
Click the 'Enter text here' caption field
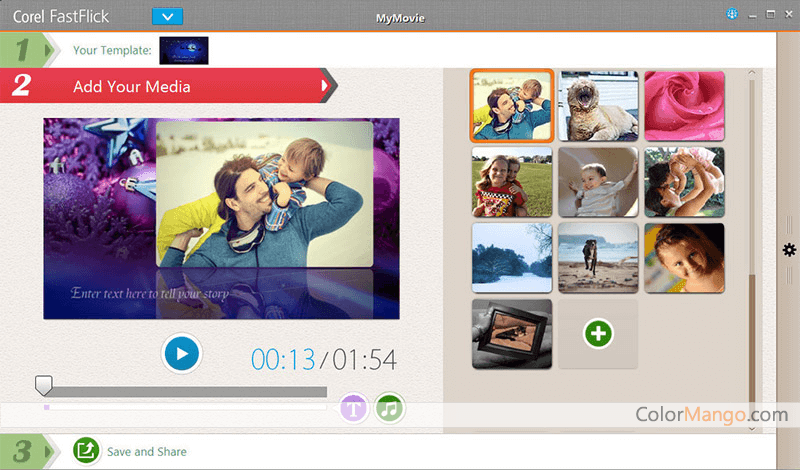click(x=150, y=294)
